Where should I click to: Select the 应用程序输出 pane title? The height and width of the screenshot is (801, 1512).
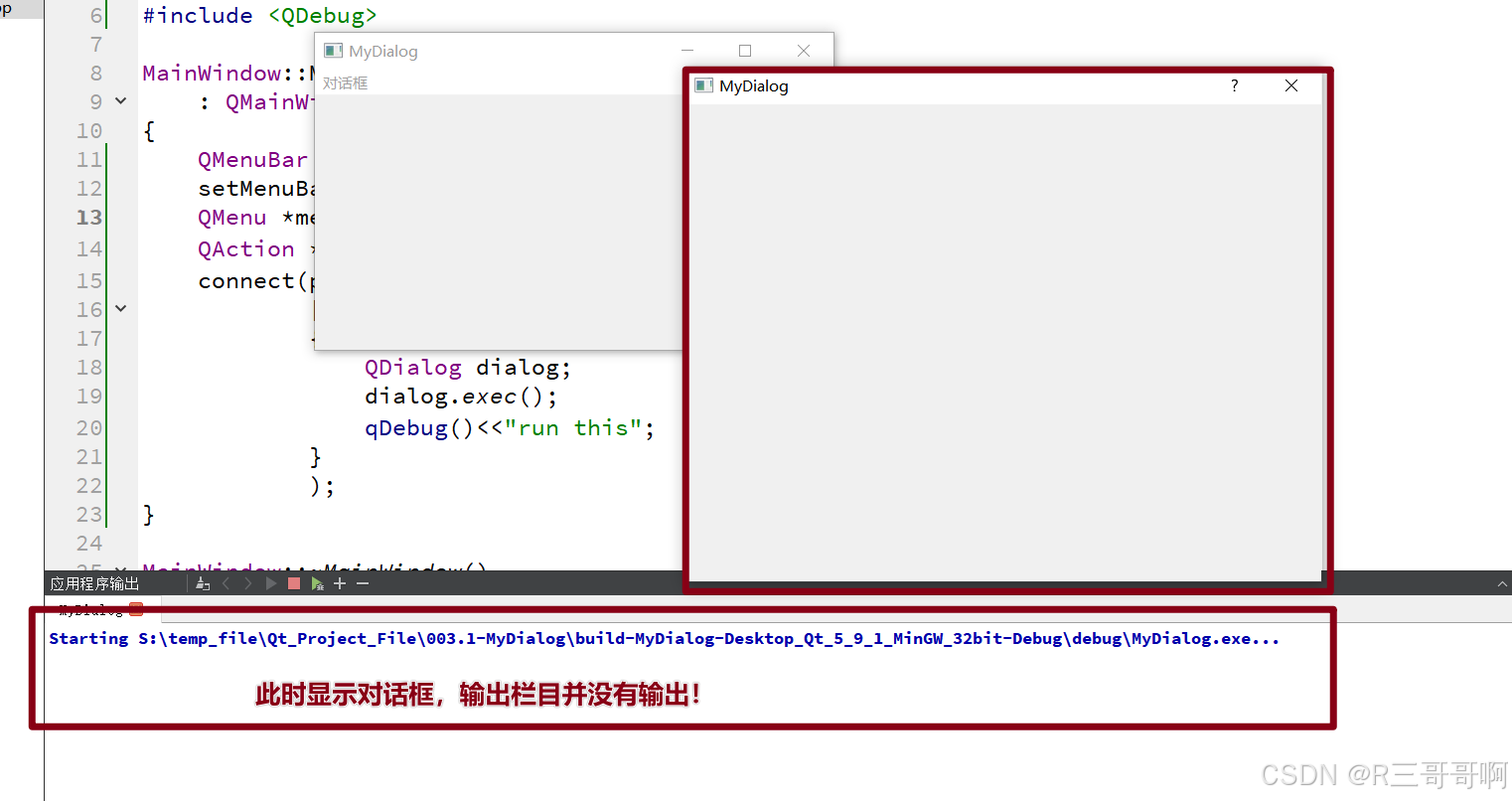94,583
